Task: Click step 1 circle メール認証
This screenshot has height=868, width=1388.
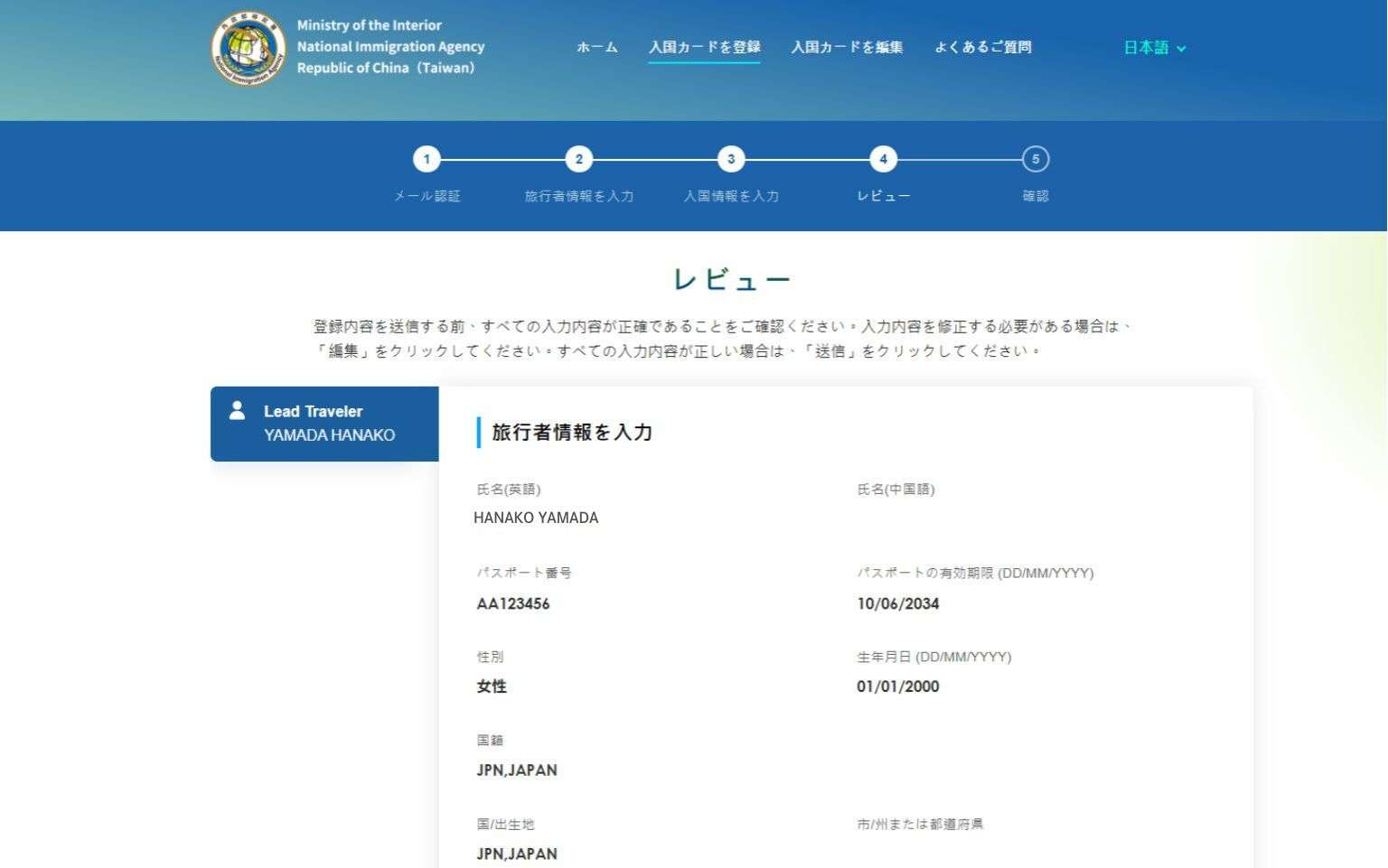Action: pyautogui.click(x=427, y=160)
